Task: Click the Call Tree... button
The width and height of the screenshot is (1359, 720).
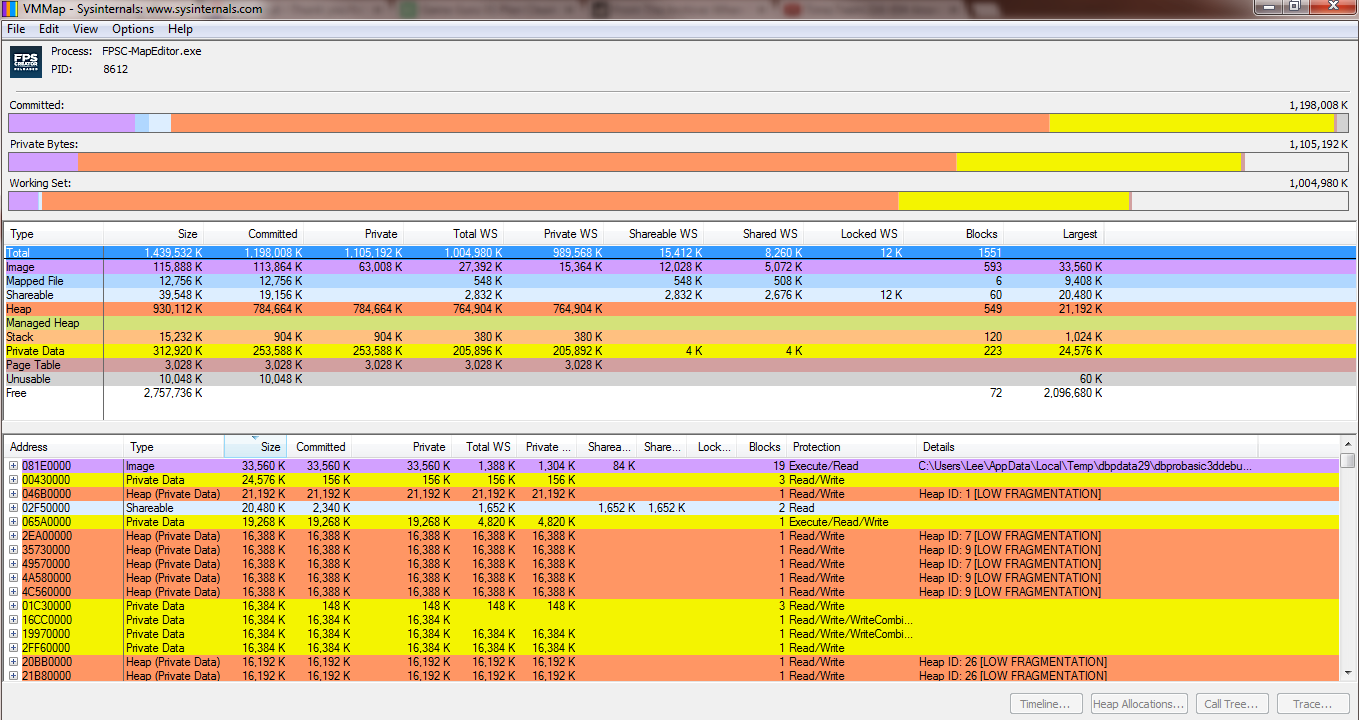Action: pyautogui.click(x=1232, y=704)
